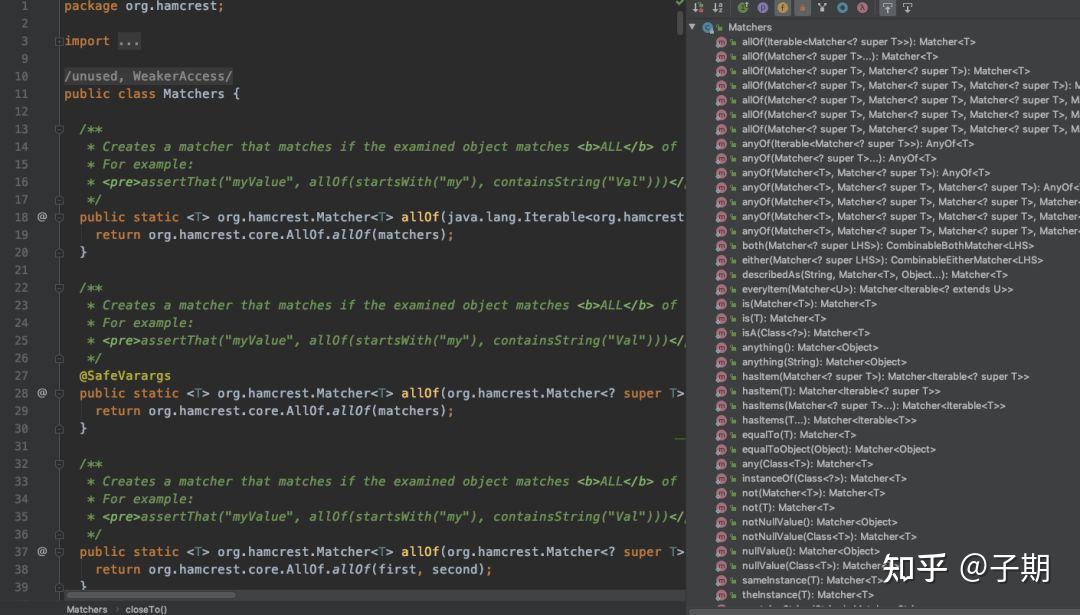The image size is (1080, 615).
Task: Toggle Show Inherited members icon
Action: click(743, 8)
